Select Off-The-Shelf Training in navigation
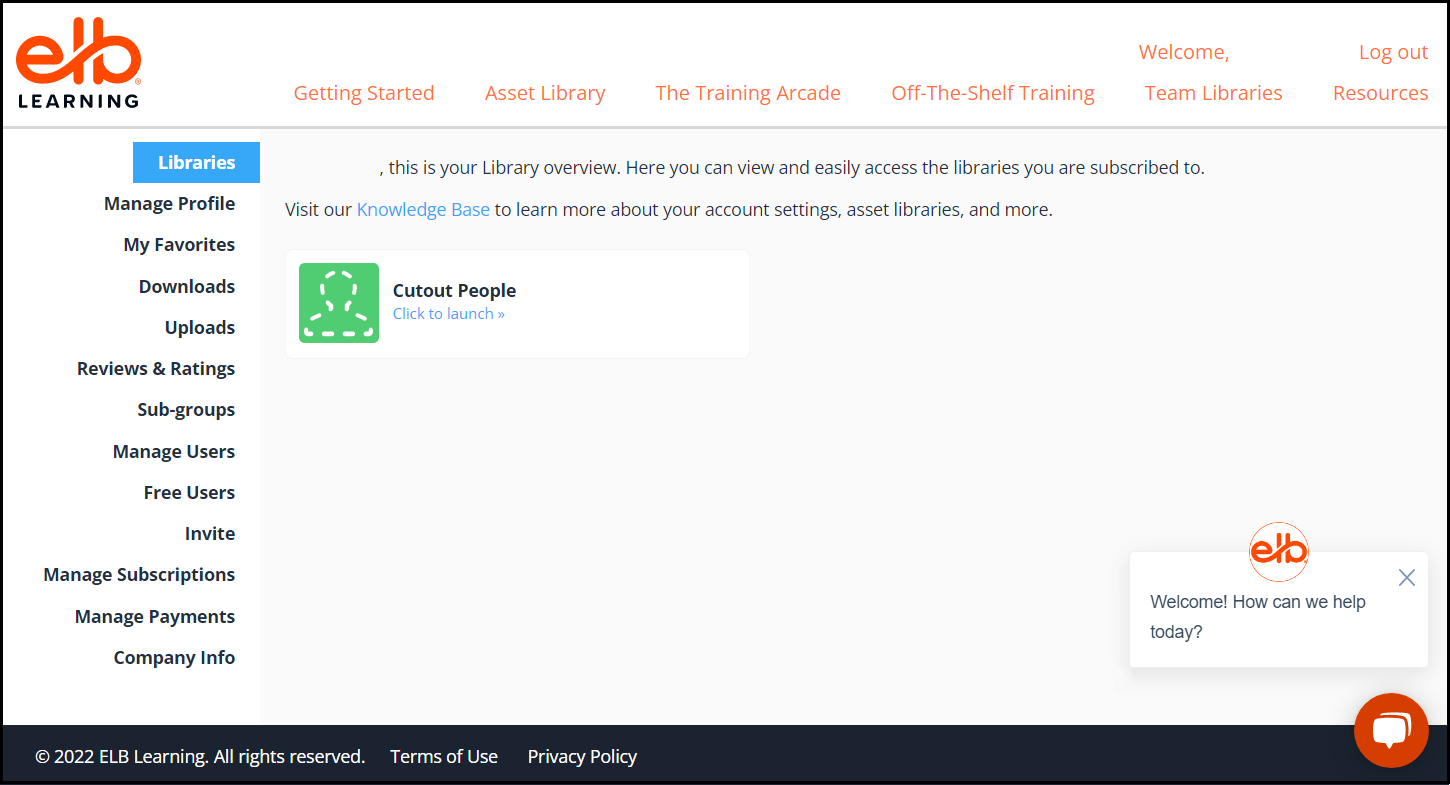This screenshot has height=785, width=1450. click(993, 93)
